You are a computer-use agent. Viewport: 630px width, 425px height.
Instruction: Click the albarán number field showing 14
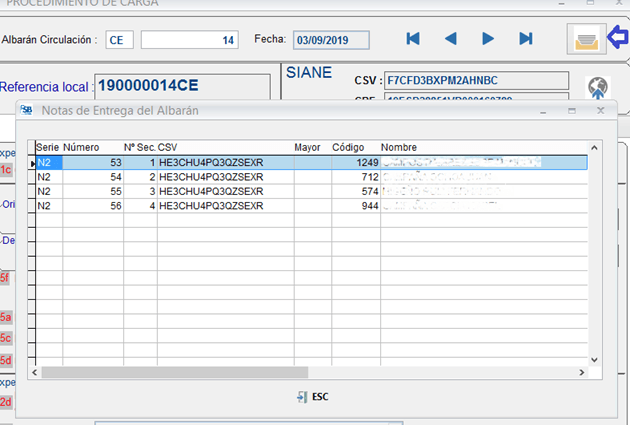pos(190,40)
